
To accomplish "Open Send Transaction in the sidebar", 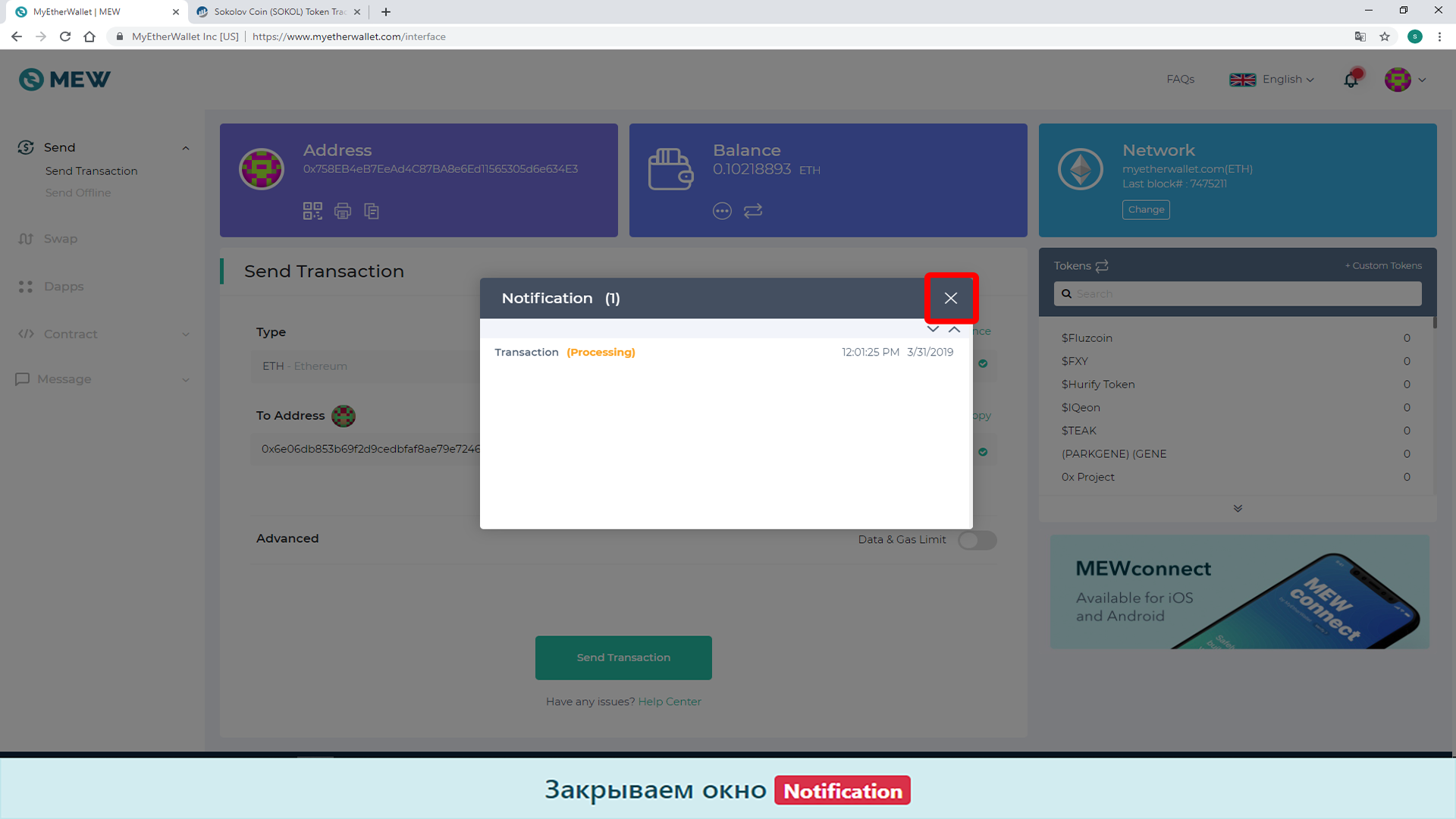I will [x=92, y=171].
